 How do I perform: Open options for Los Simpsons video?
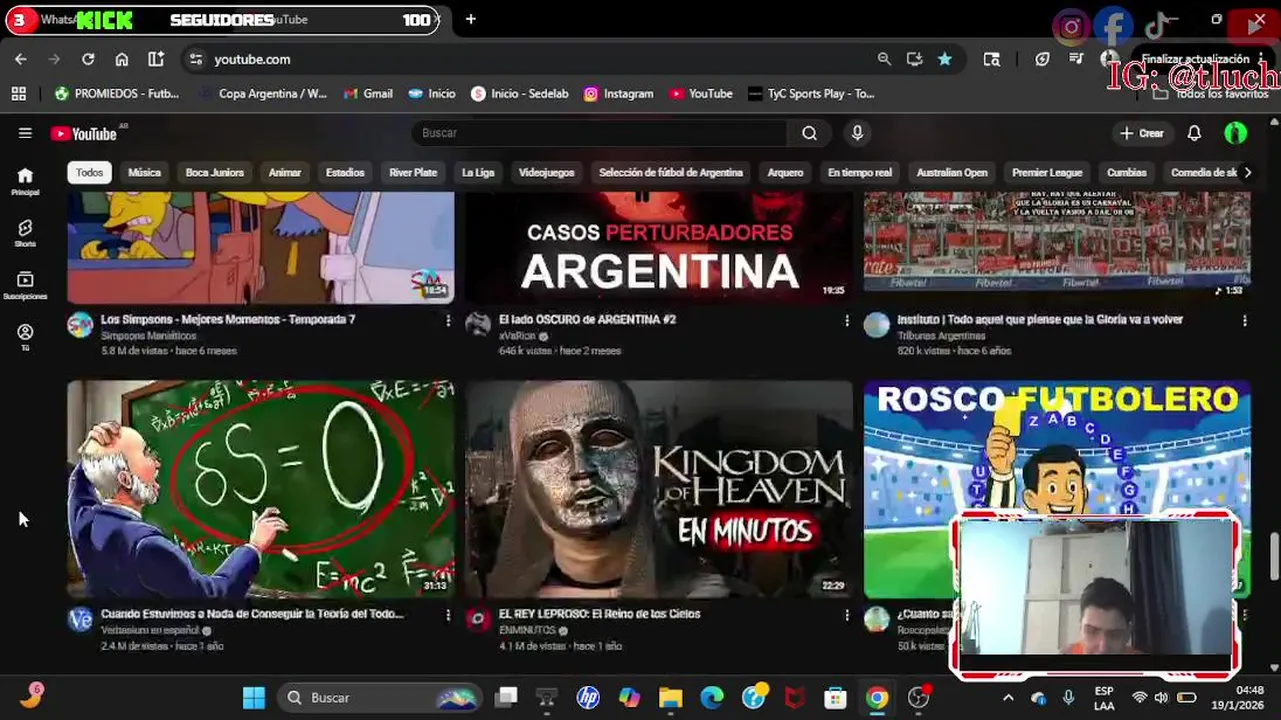point(447,321)
